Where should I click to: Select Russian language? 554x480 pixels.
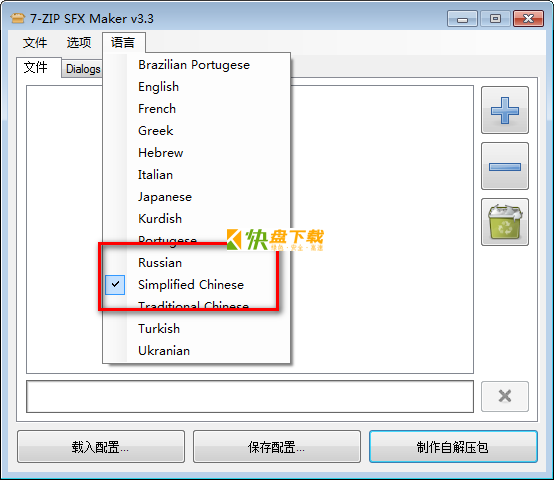(196, 263)
